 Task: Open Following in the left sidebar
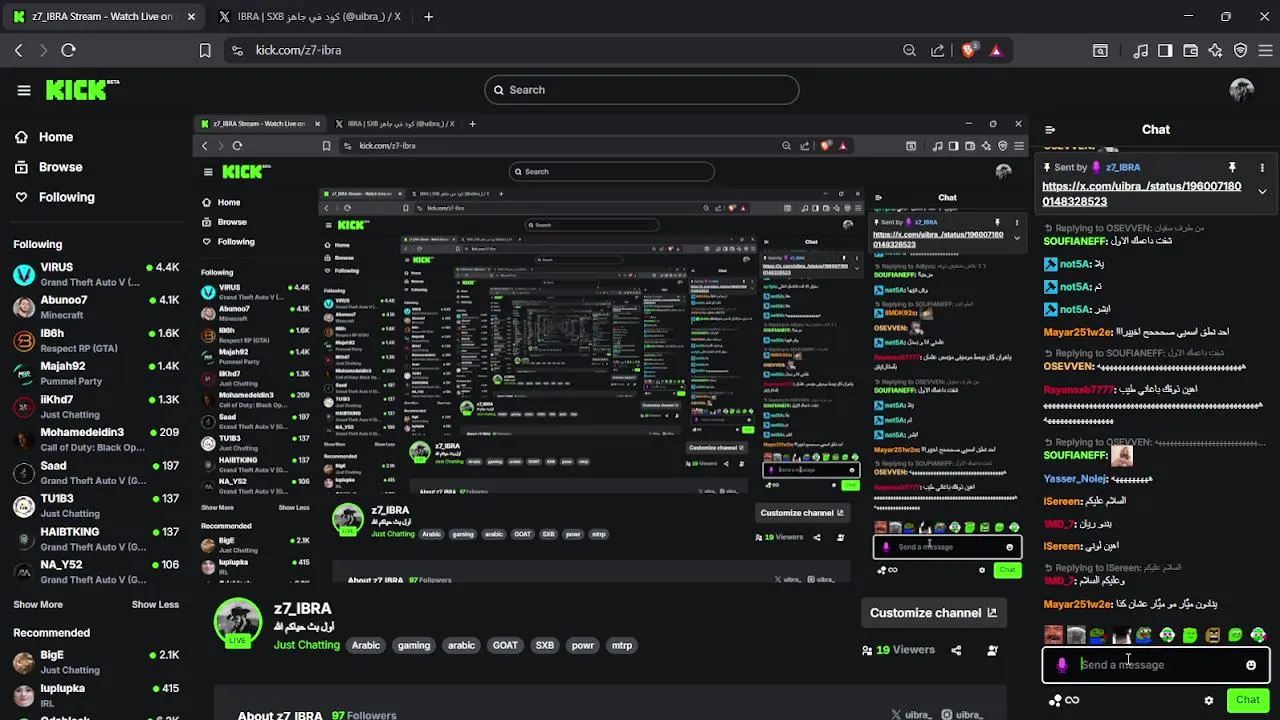[x=66, y=197]
